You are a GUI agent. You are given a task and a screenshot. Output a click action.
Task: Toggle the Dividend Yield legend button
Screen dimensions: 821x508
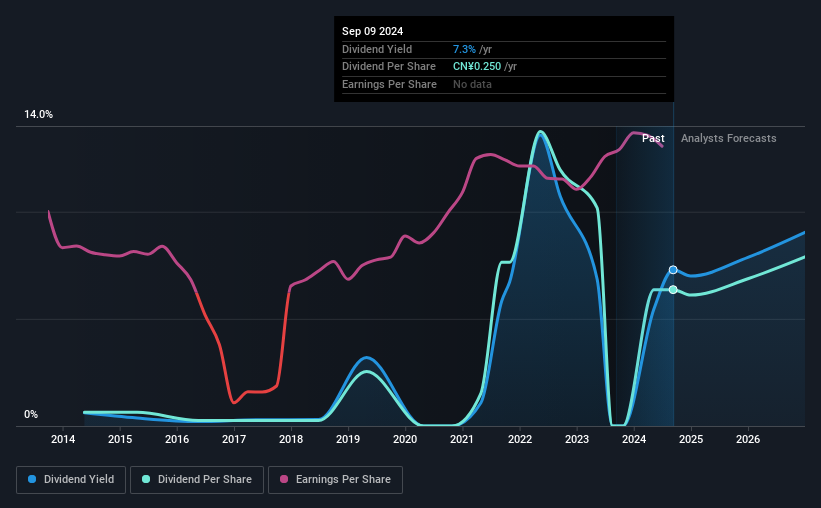71,480
